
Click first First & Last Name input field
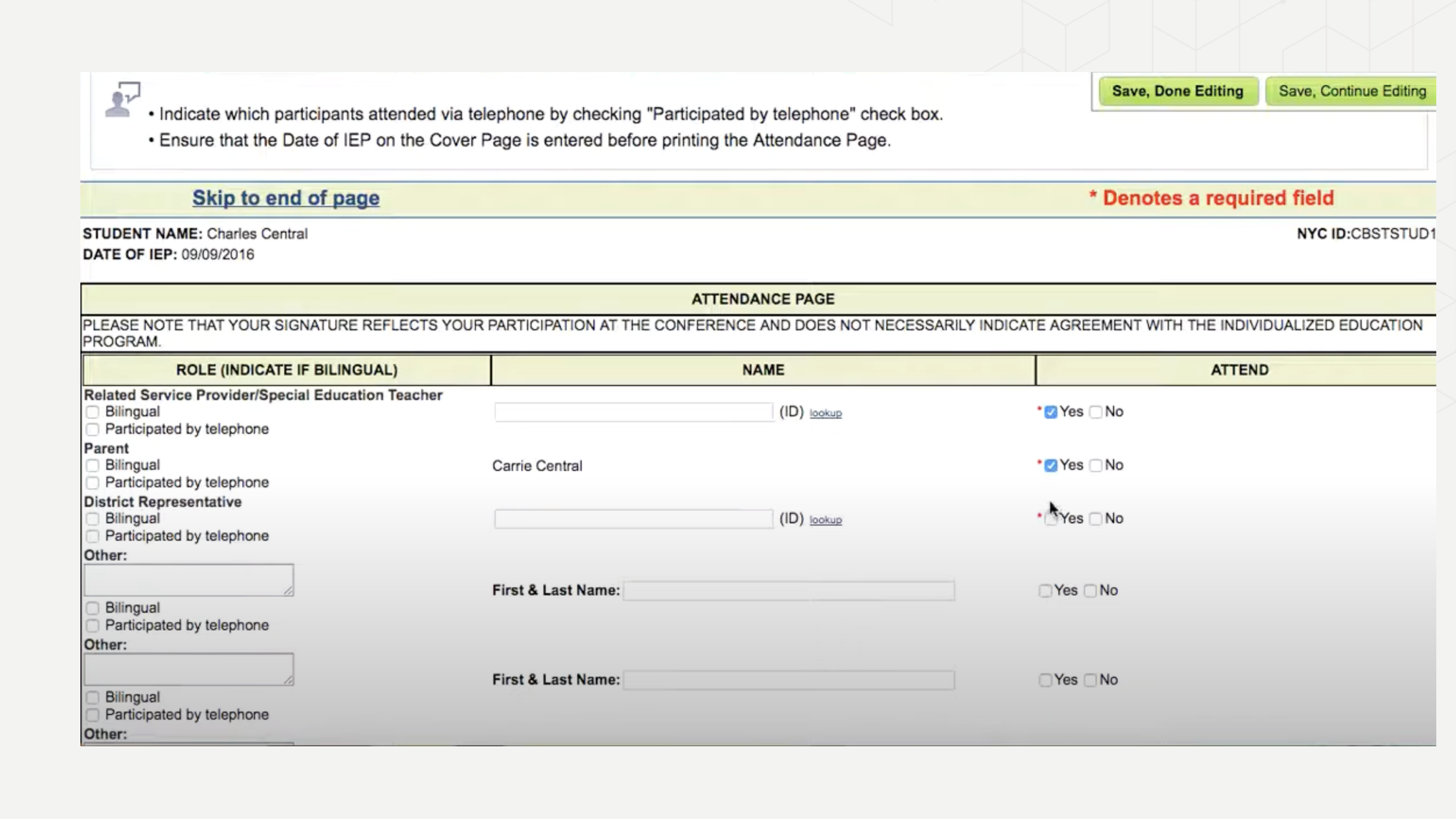[789, 591]
